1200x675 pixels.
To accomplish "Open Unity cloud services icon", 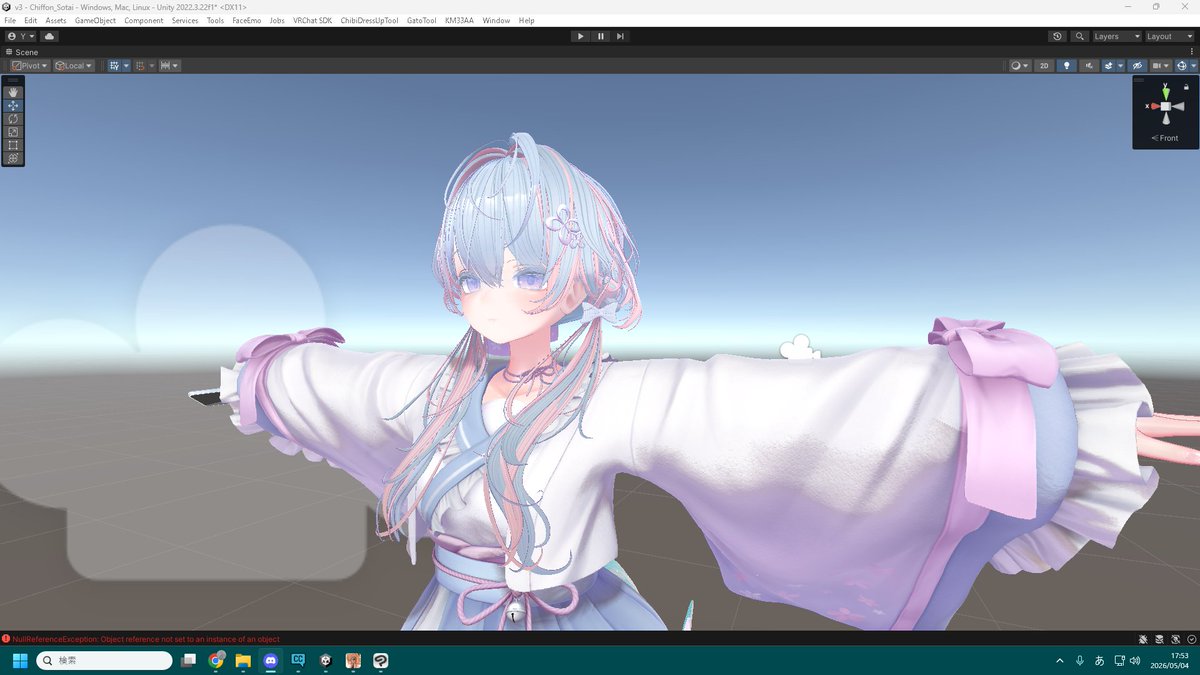I will click(49, 36).
